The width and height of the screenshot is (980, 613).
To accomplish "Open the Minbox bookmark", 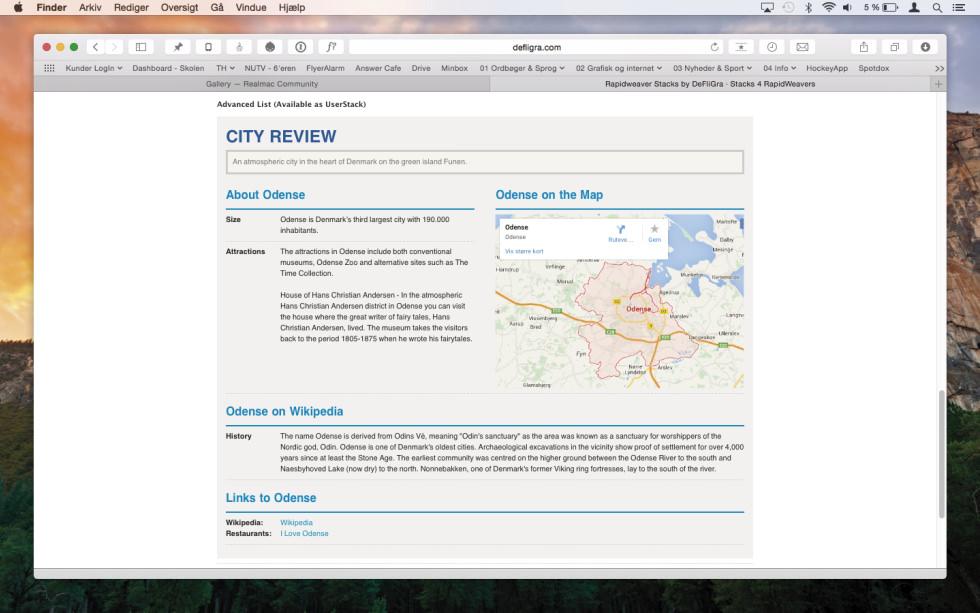I will pyautogui.click(x=454, y=68).
